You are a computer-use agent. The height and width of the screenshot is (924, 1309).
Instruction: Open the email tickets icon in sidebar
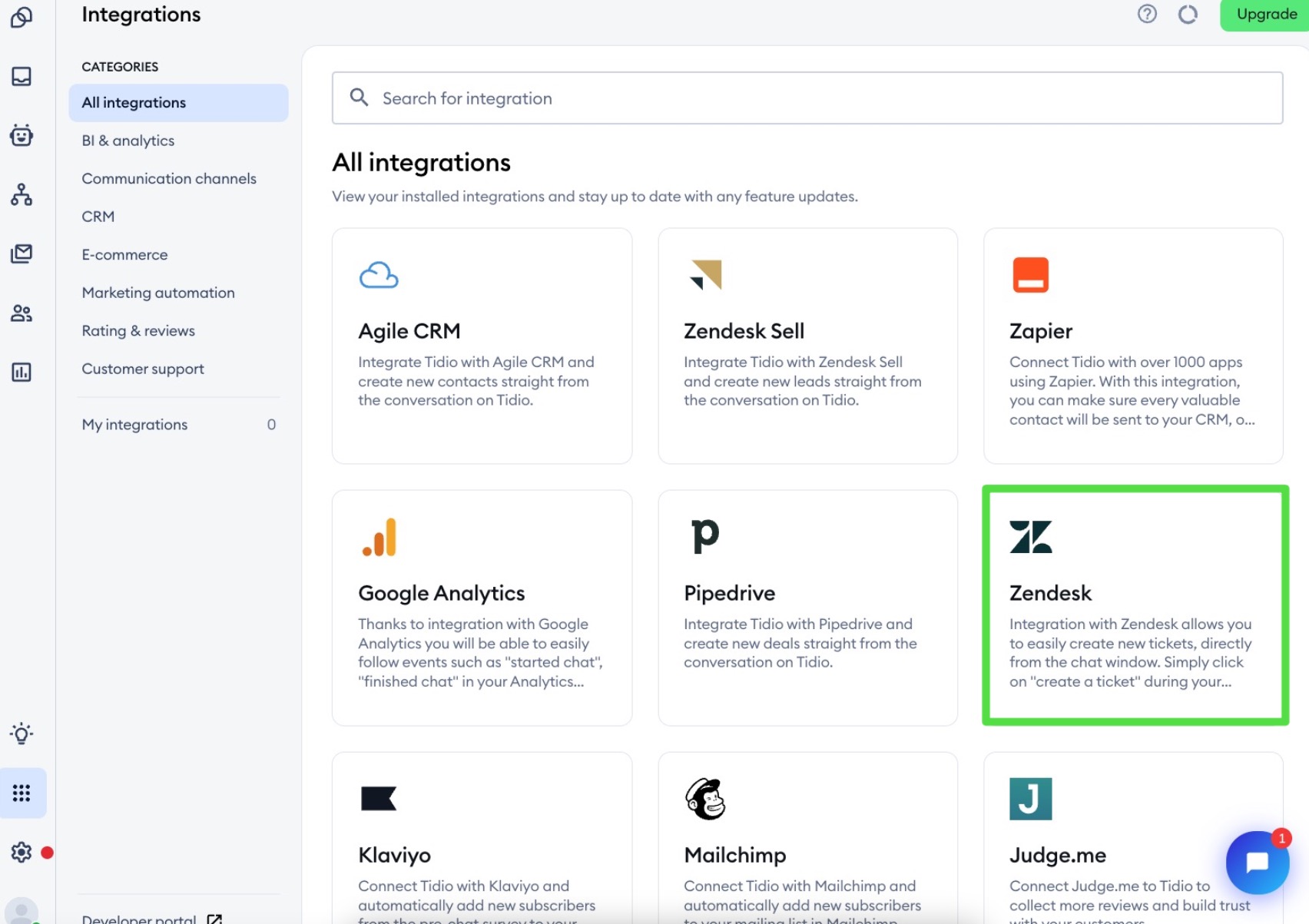click(22, 253)
